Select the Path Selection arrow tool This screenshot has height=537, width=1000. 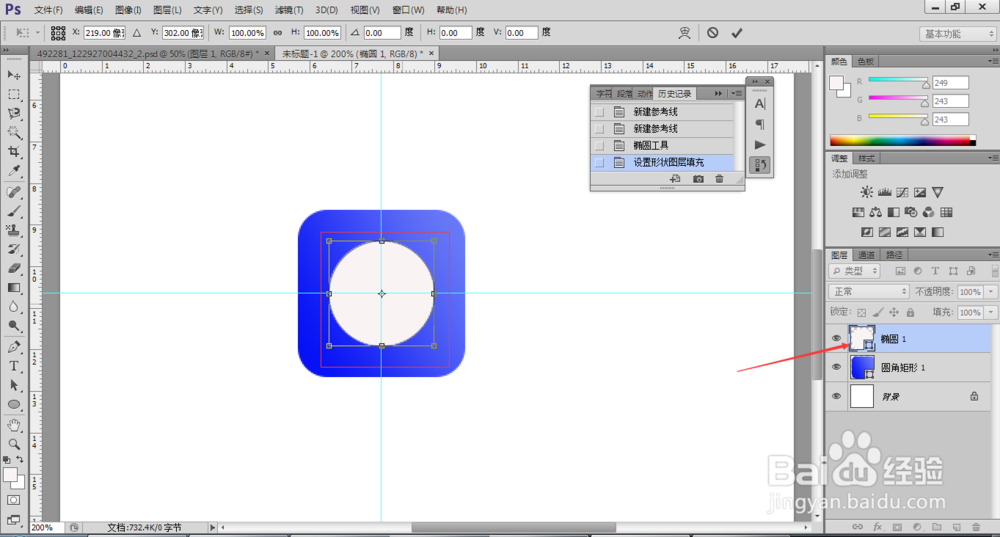[x=13, y=385]
